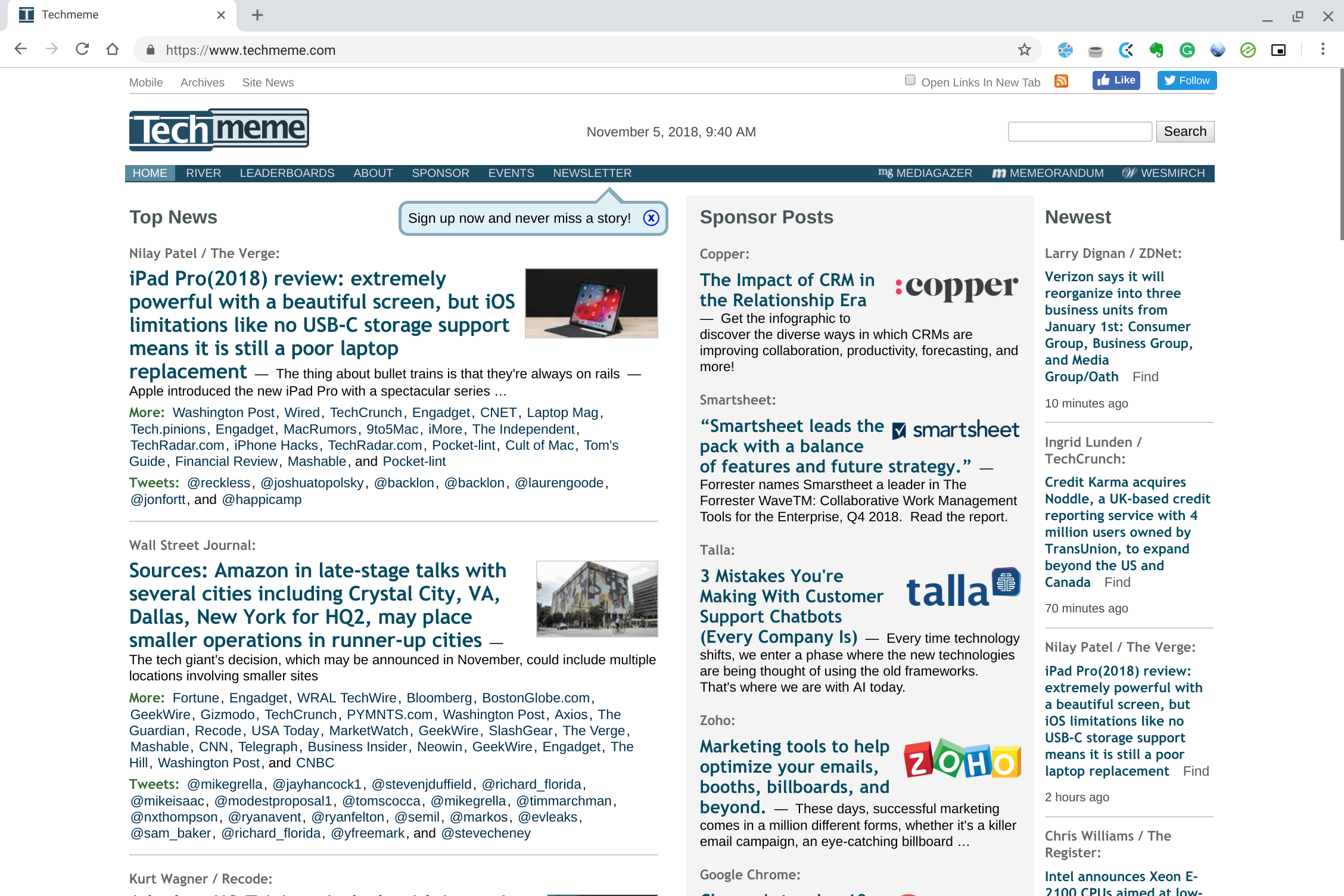
Task: Click the first blue patterned extension icon
Action: [1065, 50]
